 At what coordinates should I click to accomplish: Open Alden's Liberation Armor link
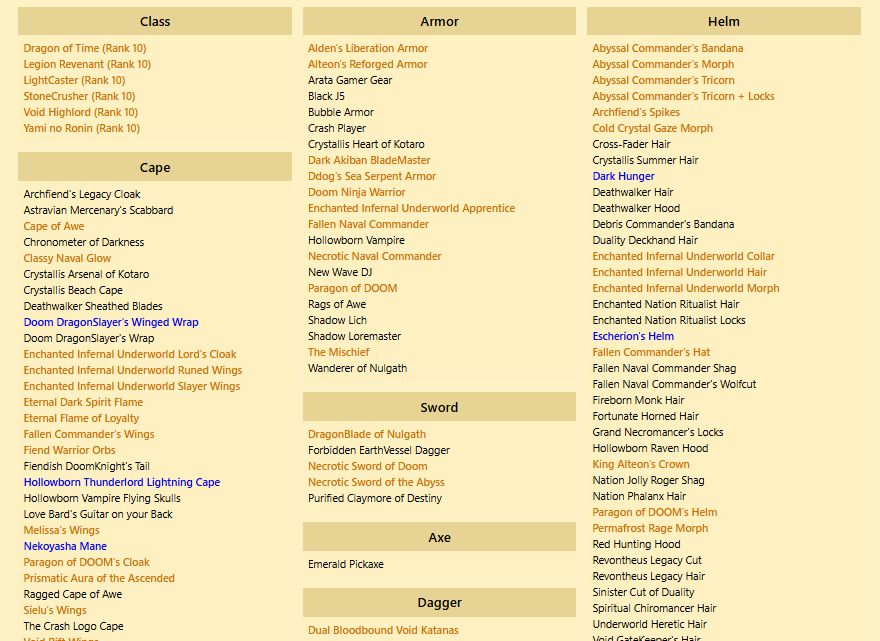pyautogui.click(x=368, y=48)
